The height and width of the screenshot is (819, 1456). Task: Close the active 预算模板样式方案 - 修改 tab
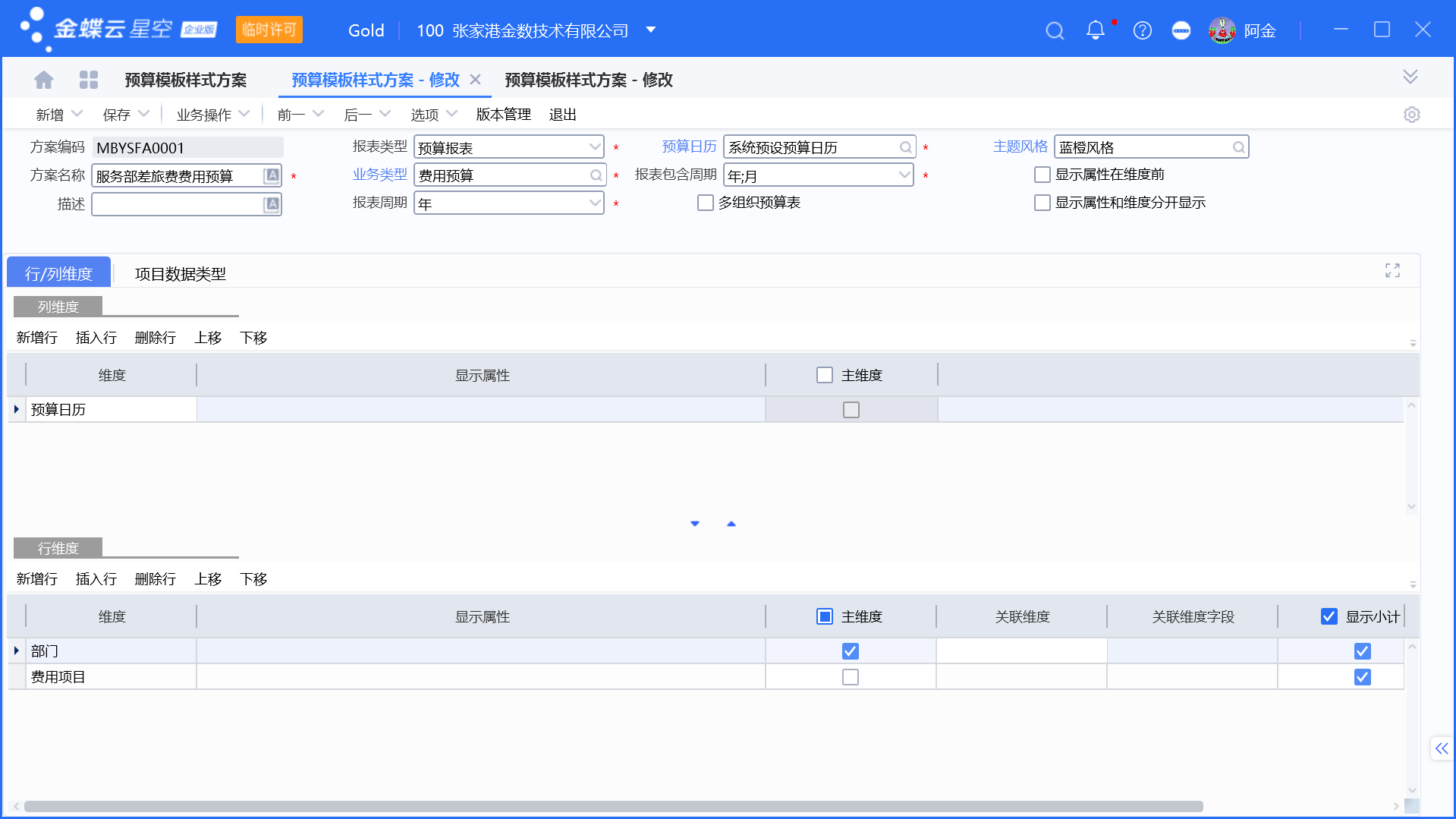(476, 80)
